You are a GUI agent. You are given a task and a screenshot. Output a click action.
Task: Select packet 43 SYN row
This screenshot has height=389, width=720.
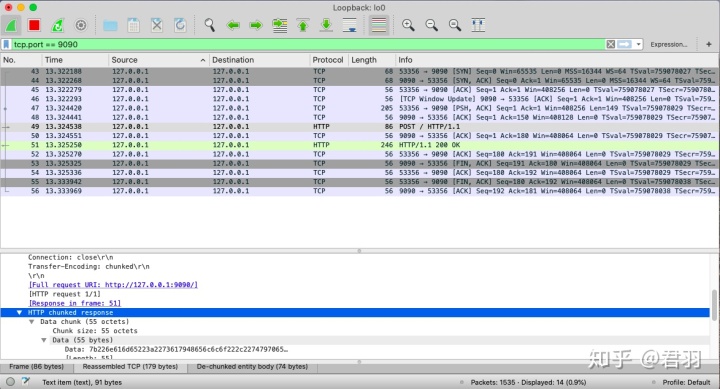pos(360,72)
